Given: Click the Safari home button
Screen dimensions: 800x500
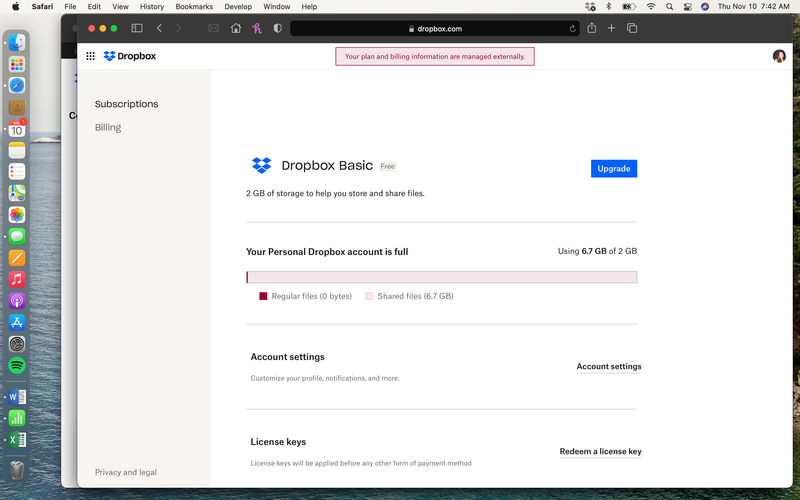Looking at the screenshot, I should [x=236, y=28].
